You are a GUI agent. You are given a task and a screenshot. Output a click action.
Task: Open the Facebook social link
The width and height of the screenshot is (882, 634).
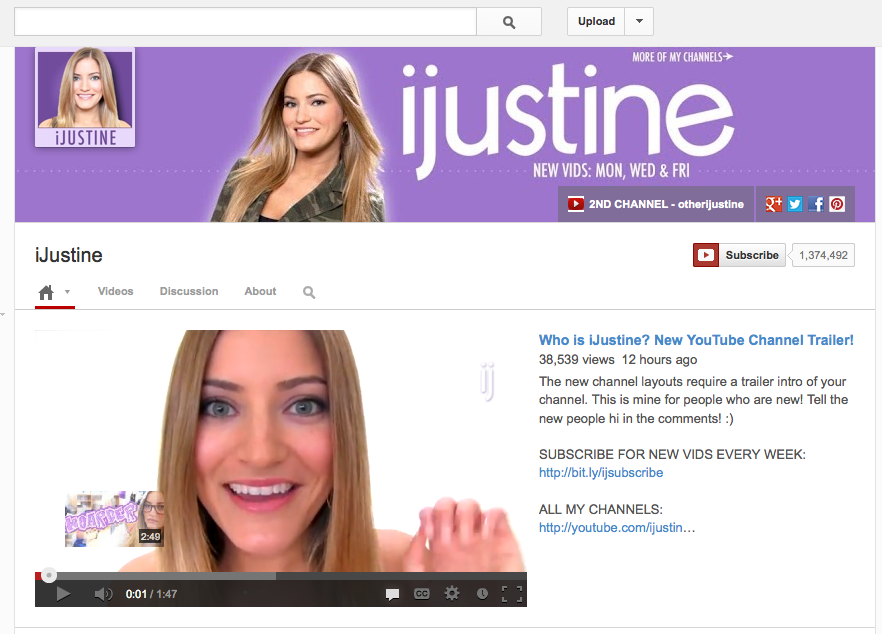pyautogui.click(x=816, y=204)
